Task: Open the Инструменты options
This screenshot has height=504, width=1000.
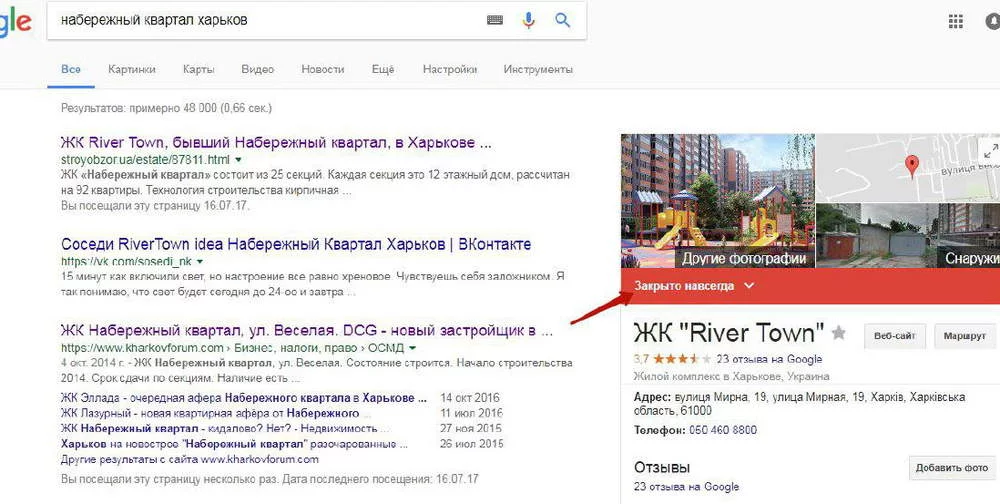Action: [538, 69]
